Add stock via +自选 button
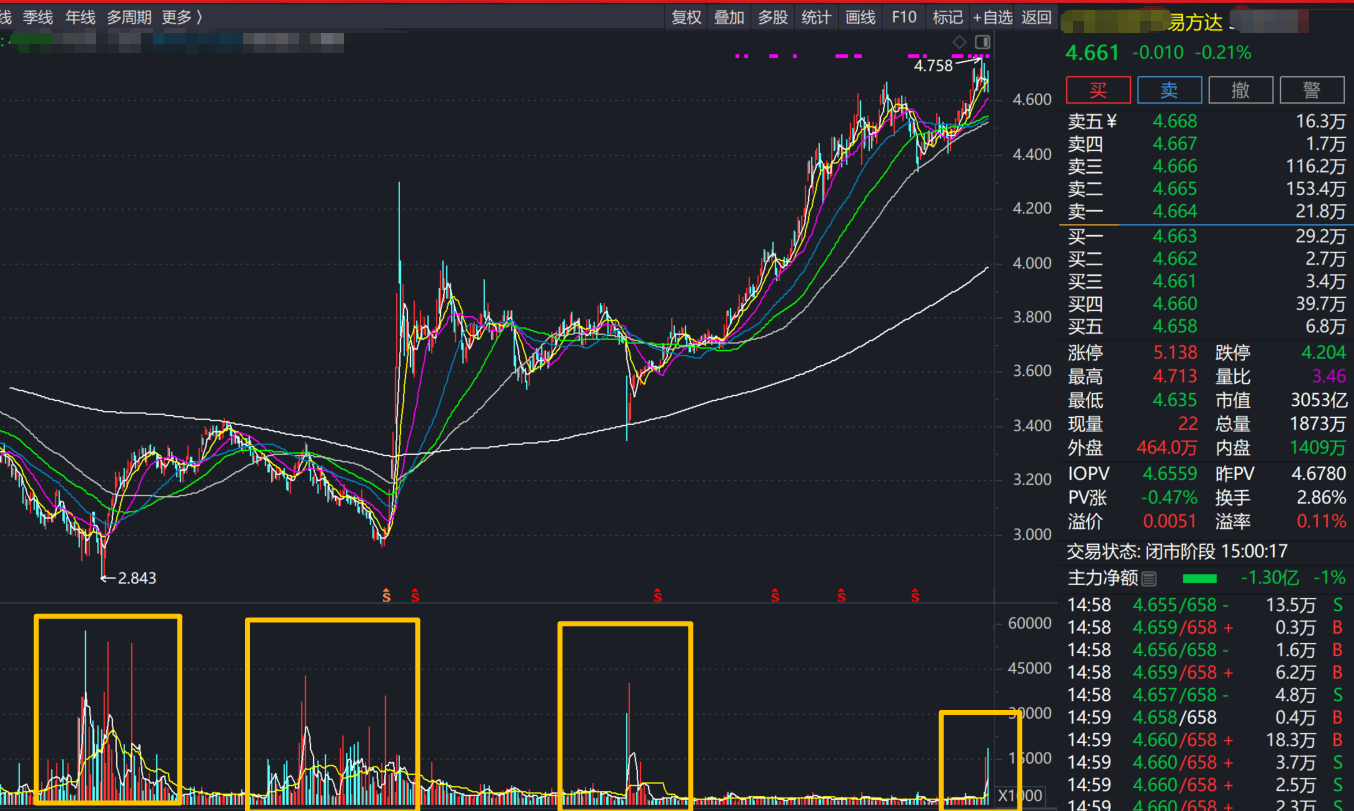This screenshot has height=811, width=1354. [992, 17]
